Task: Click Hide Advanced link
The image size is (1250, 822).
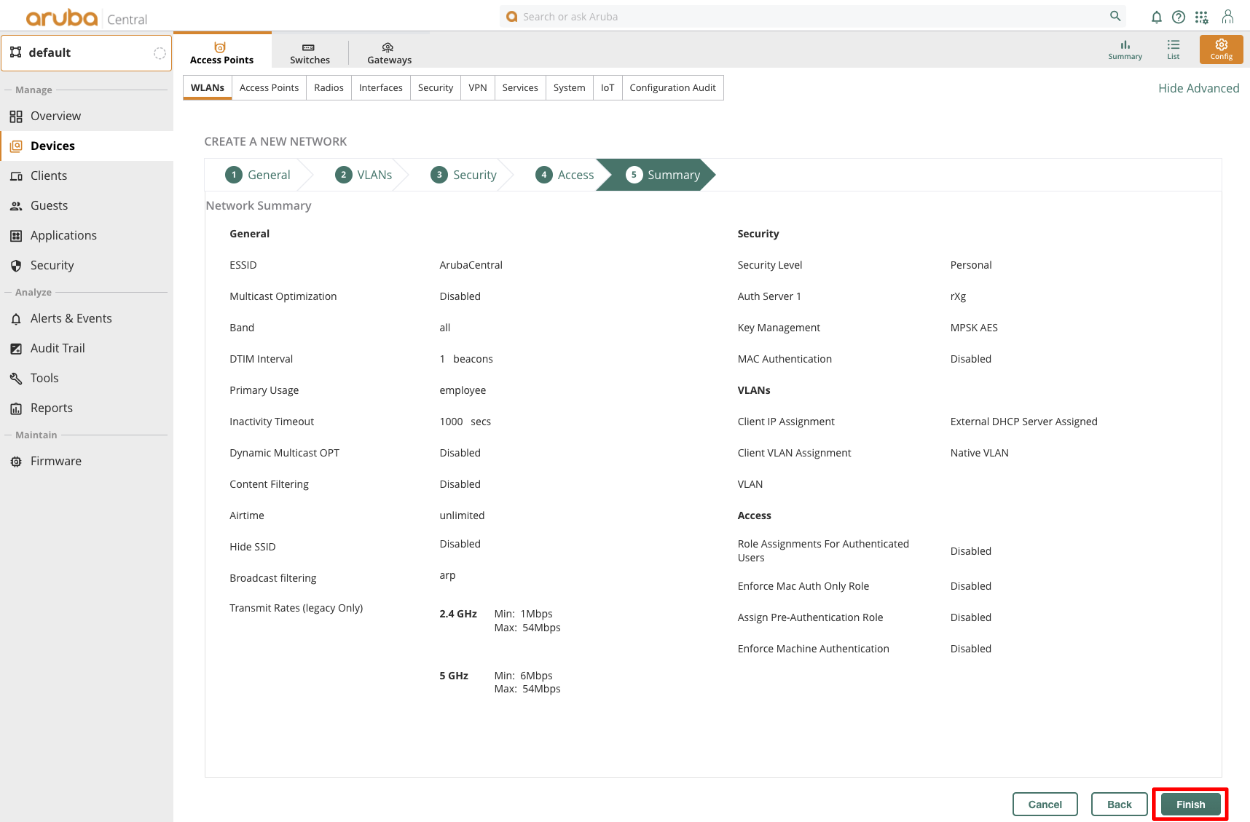Action: point(1198,88)
